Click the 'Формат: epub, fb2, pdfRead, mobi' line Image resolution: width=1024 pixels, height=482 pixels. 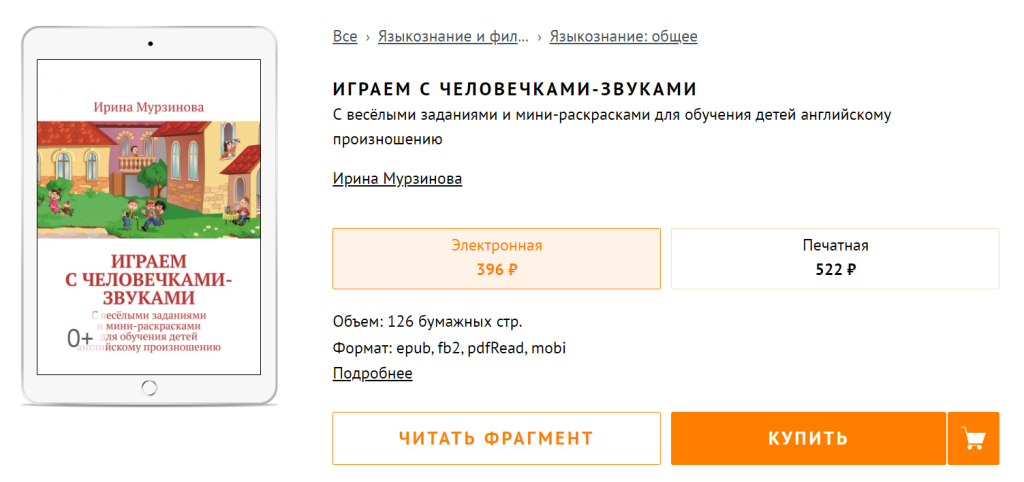point(450,348)
